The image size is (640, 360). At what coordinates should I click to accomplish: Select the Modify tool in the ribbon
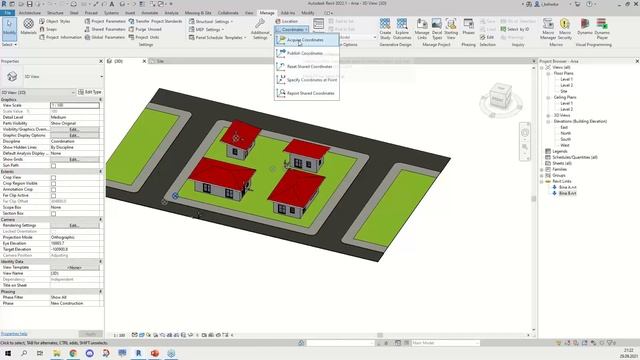pos(9,28)
